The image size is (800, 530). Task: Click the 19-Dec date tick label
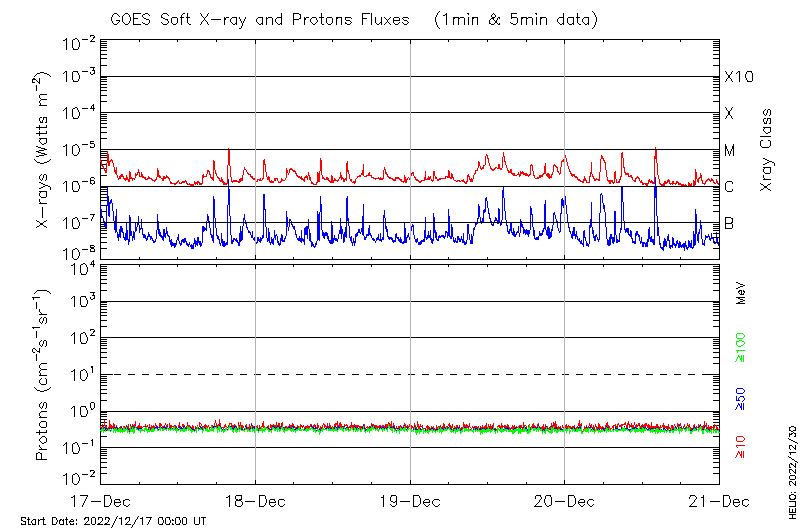click(x=410, y=500)
